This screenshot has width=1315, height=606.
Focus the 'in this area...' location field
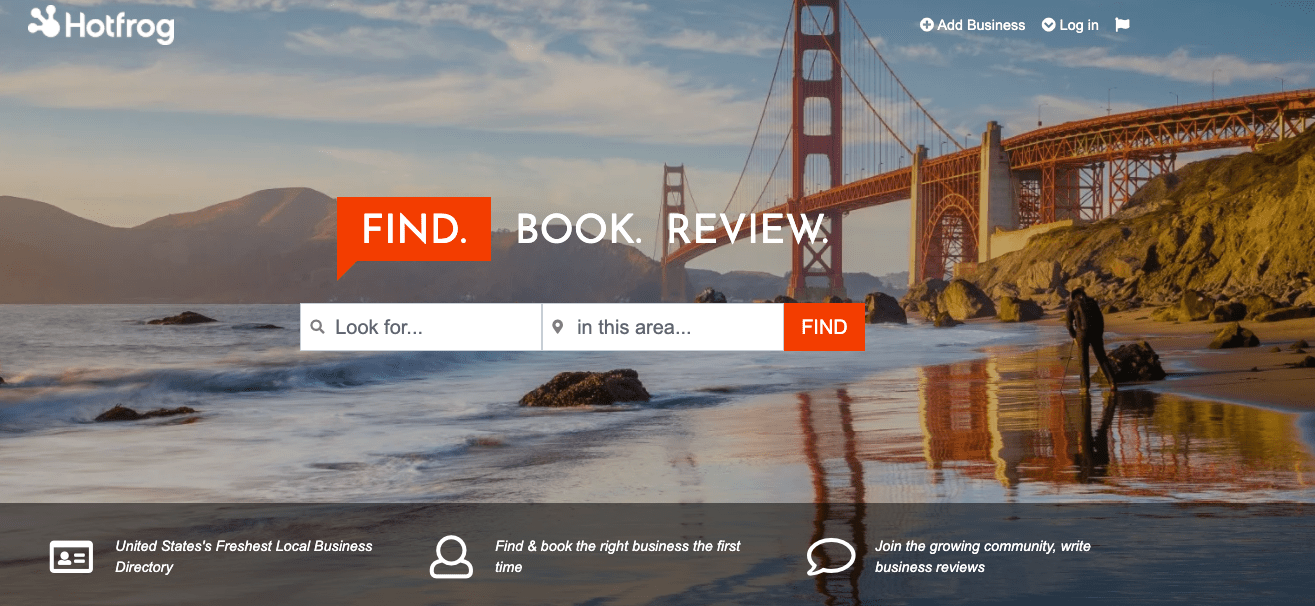click(x=663, y=327)
